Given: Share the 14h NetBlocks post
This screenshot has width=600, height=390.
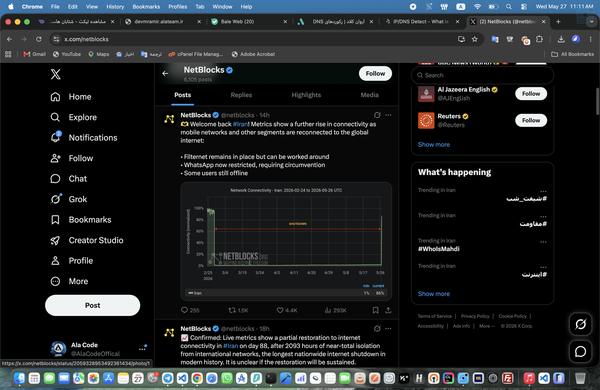Looking at the screenshot, I should coord(388,310).
